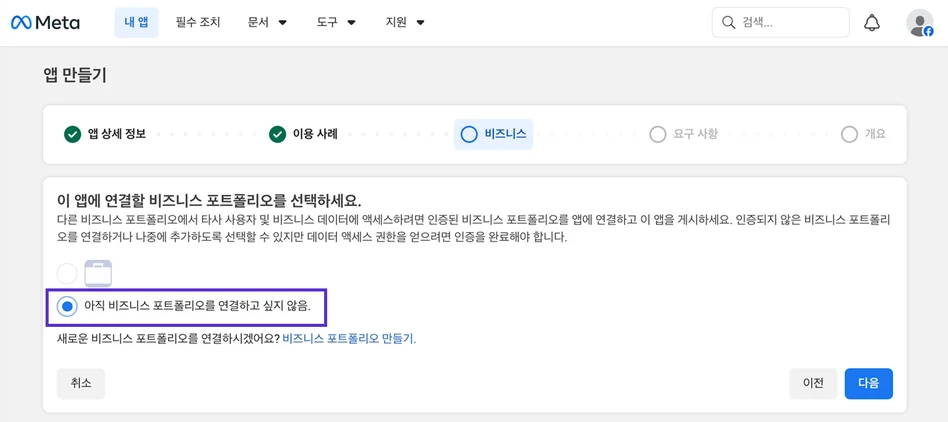948x422 pixels.
Task: Open the 내 앱 tab
Action: pyautogui.click(x=137, y=23)
